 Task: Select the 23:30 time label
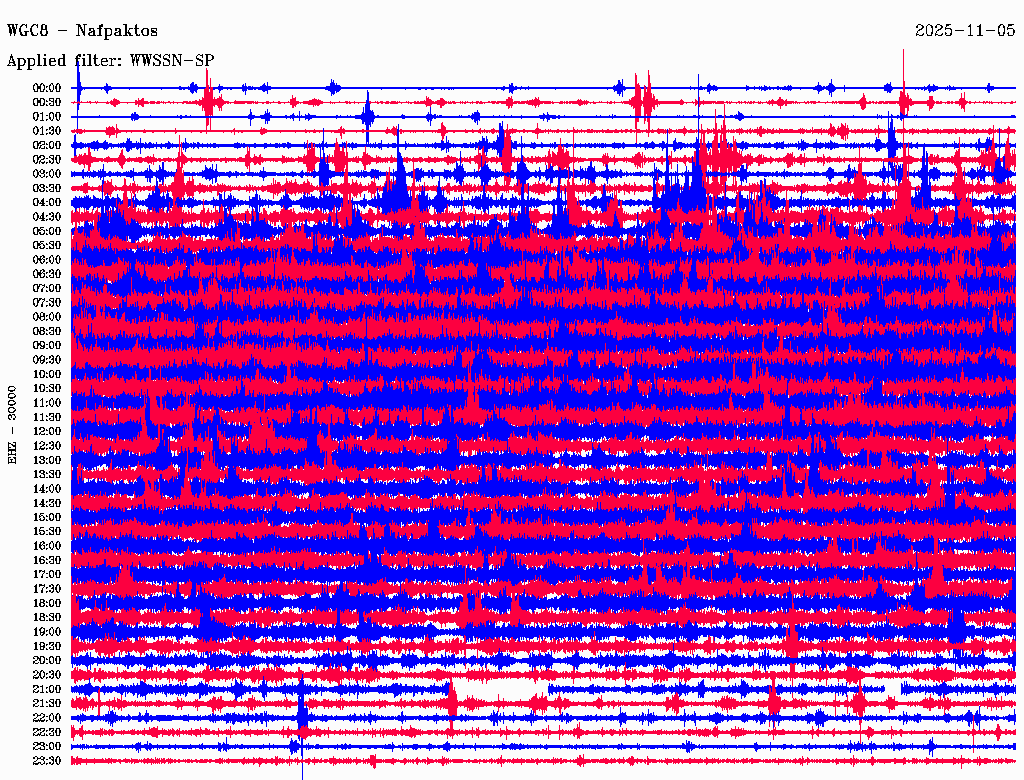pyautogui.click(x=47, y=761)
